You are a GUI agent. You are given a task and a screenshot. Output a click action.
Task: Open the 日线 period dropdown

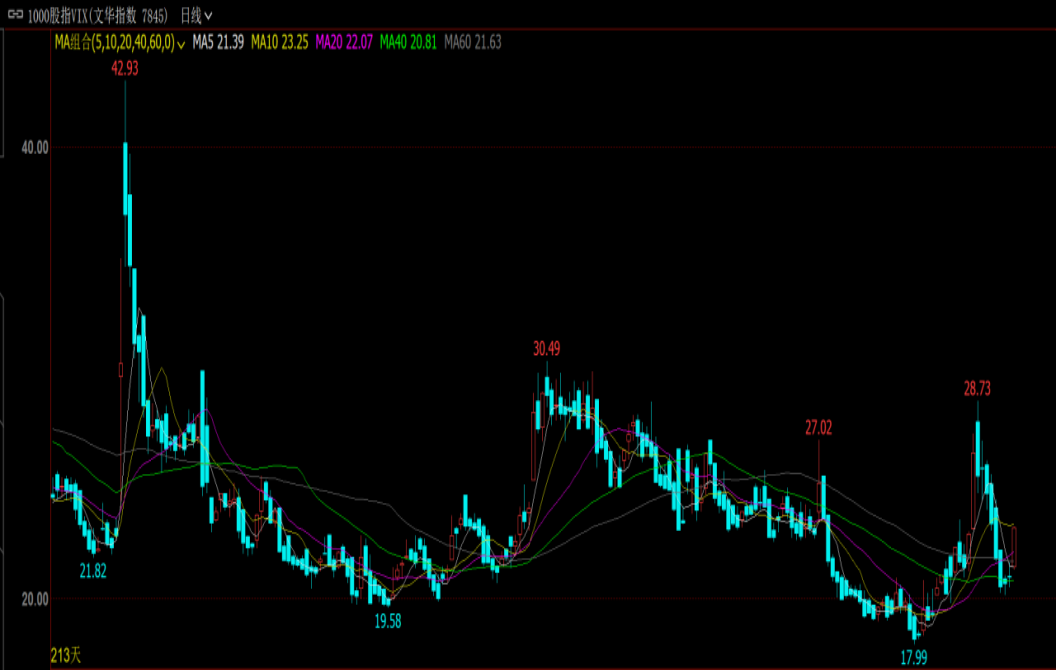point(196,15)
